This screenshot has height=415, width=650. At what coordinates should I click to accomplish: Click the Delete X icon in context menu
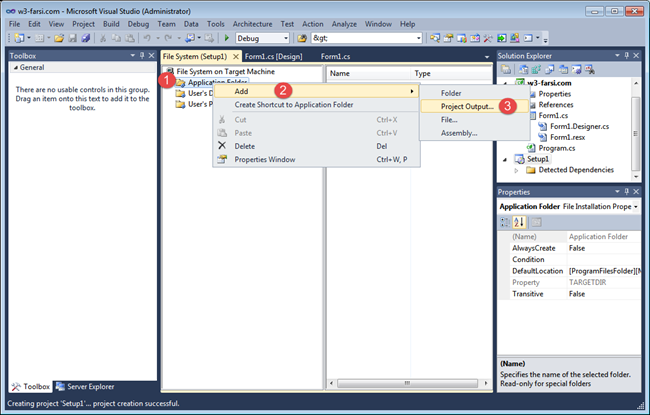coord(222,146)
